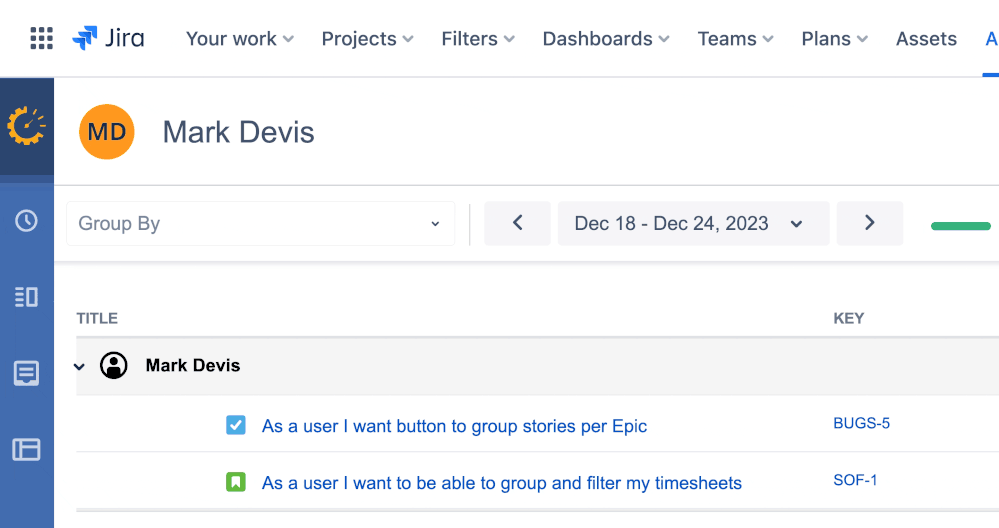Collapse the Mark Devis group row

coord(80,367)
